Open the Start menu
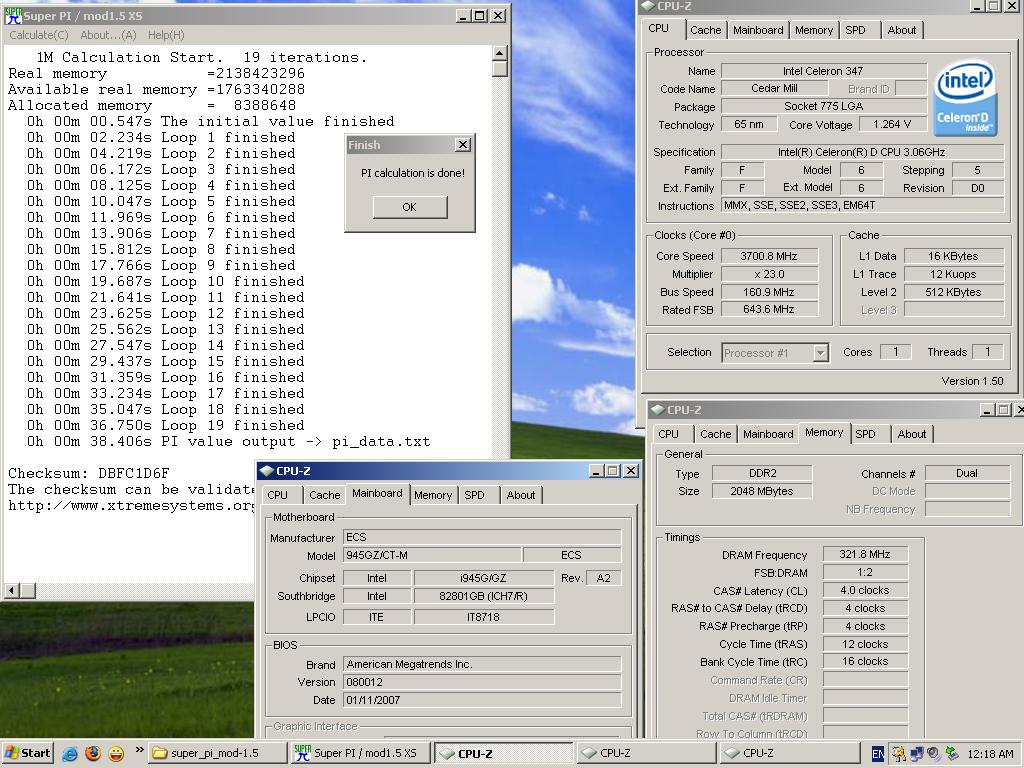The image size is (1024, 768). pyautogui.click(x=27, y=753)
